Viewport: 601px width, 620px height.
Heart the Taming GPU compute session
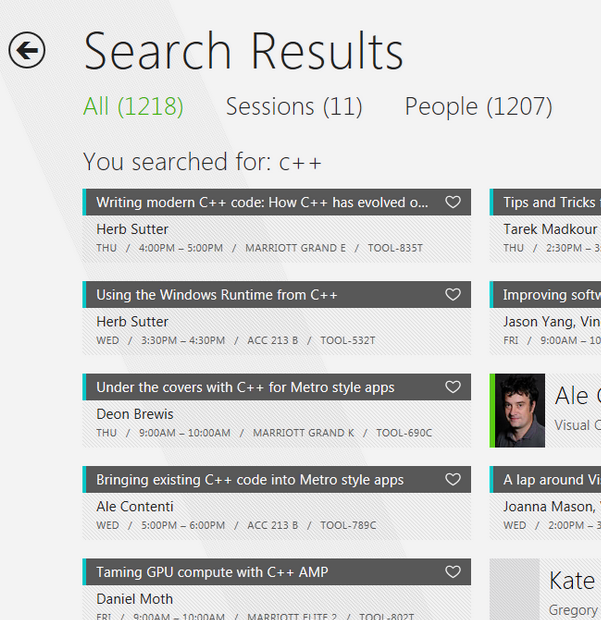pyautogui.click(x=453, y=572)
